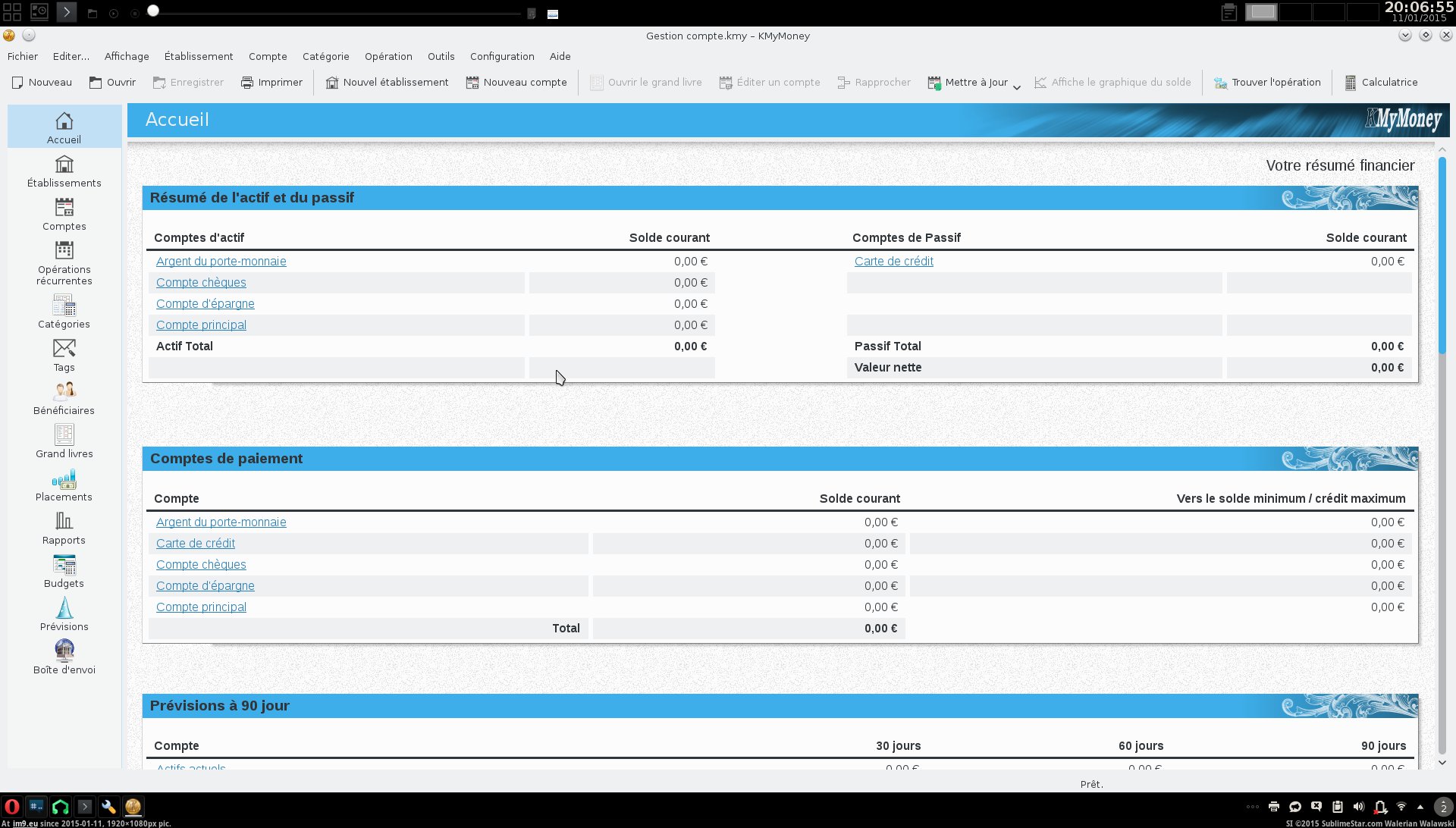Open the Carte de crédit passif link
This screenshot has width=1456, height=828.
click(x=893, y=261)
